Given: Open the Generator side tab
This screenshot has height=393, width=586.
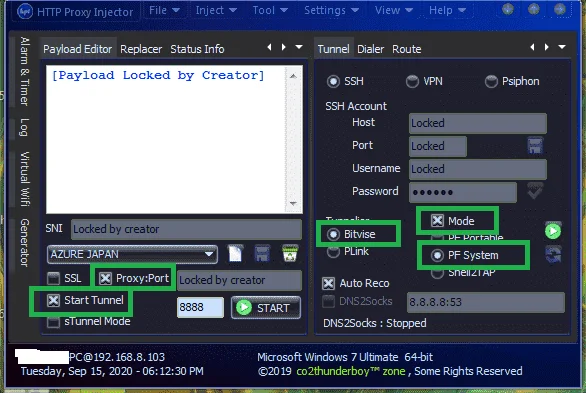Looking at the screenshot, I should [25, 243].
